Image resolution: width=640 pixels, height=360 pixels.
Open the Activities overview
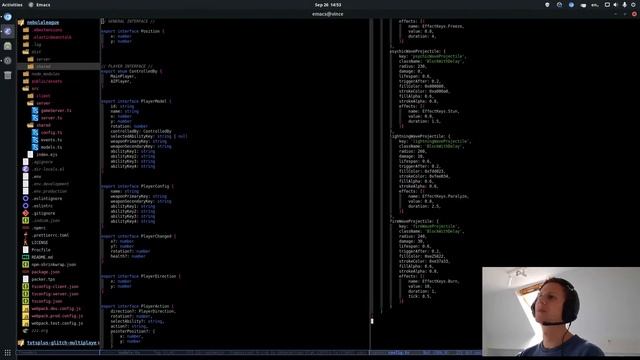click(x=12, y=5)
